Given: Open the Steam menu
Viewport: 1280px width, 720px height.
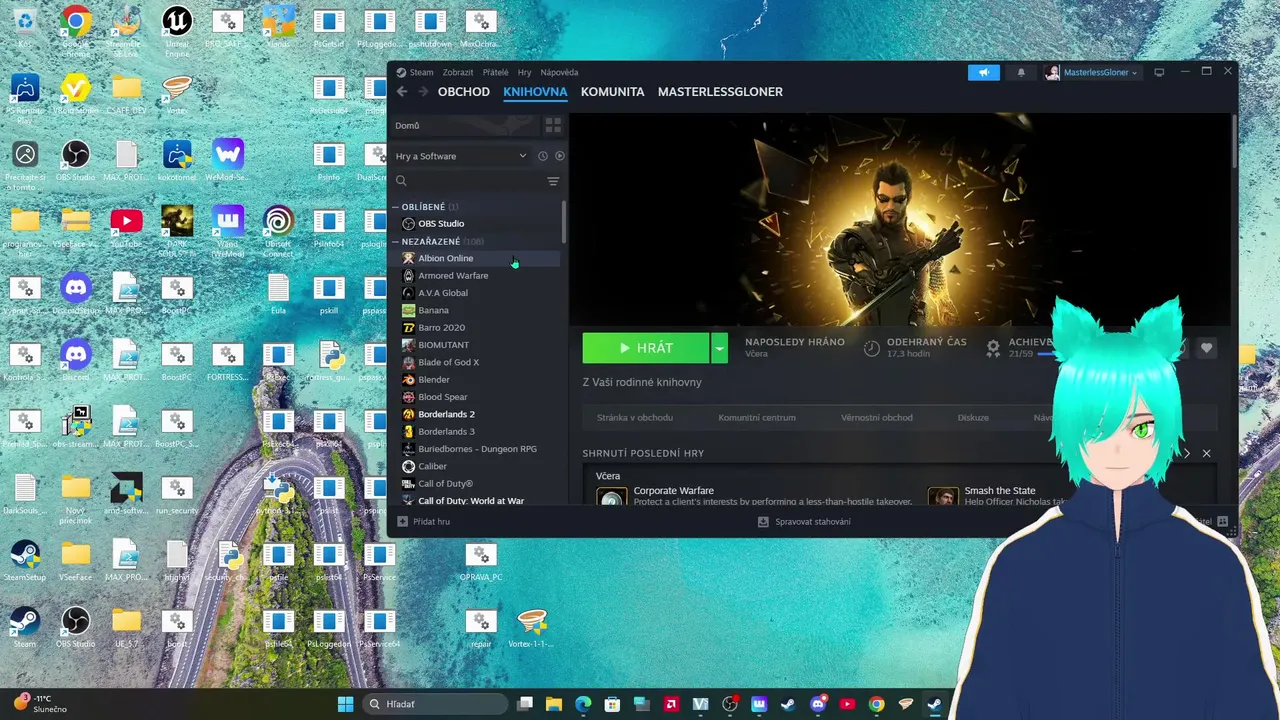Looking at the screenshot, I should (415, 72).
